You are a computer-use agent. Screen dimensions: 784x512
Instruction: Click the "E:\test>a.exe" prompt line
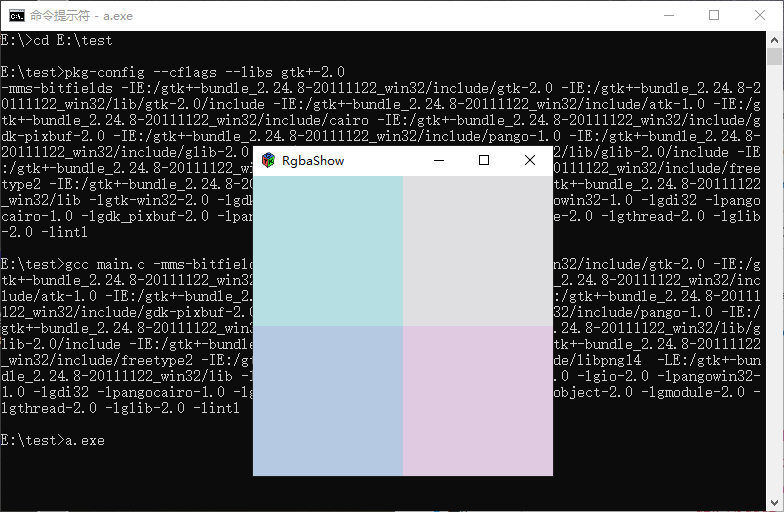click(53, 440)
